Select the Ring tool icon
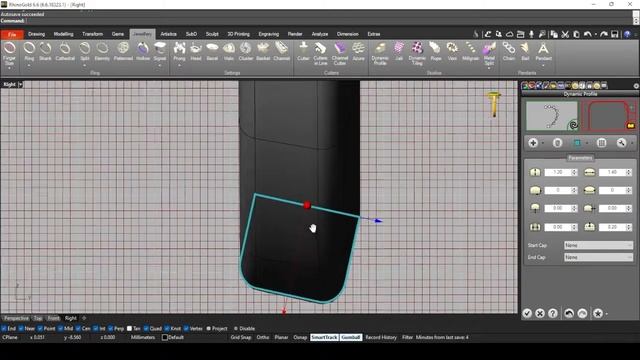Screen dimensions: 640x360 tap(29, 49)
